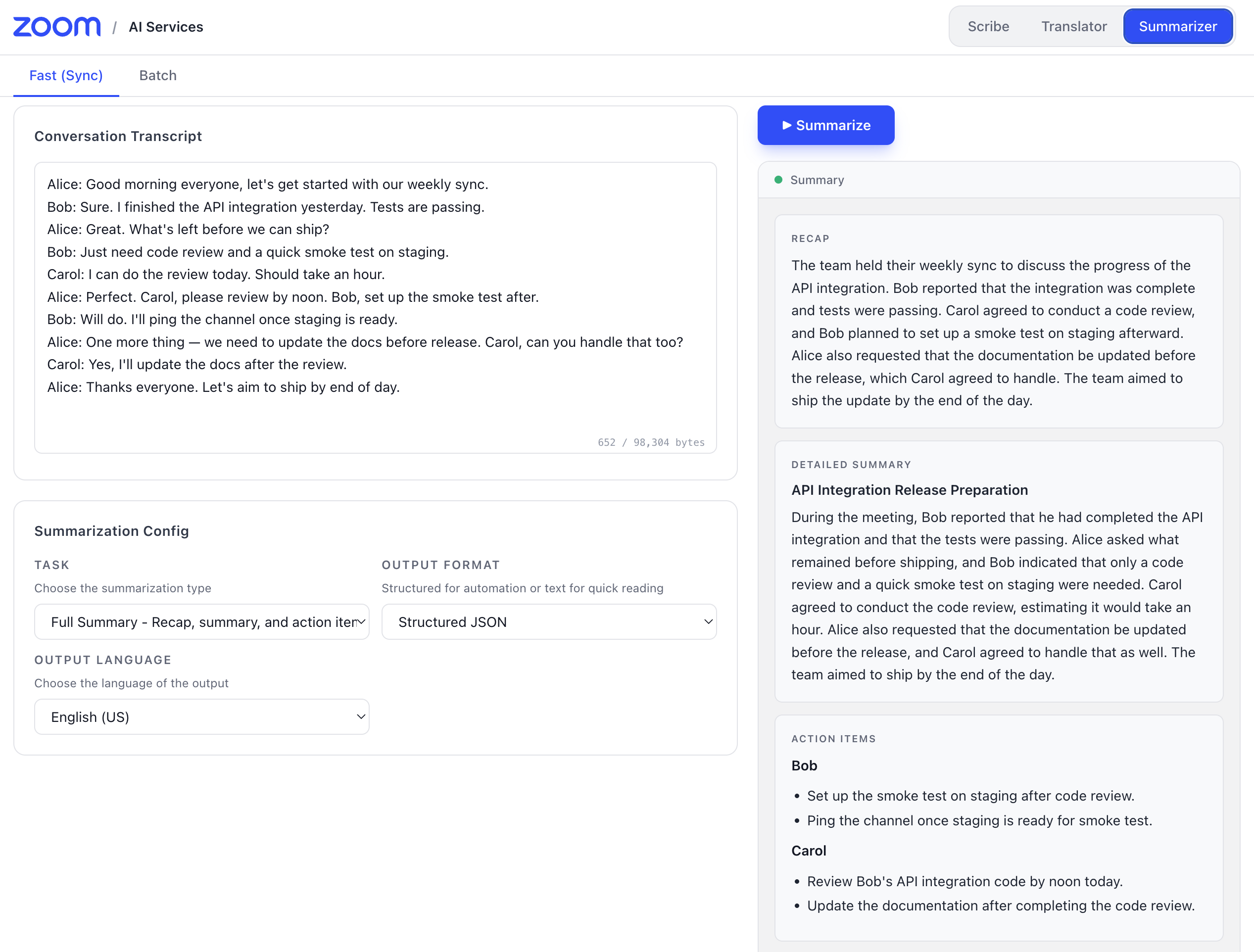Click 'Review Bob's API integration code' item

(x=965, y=881)
